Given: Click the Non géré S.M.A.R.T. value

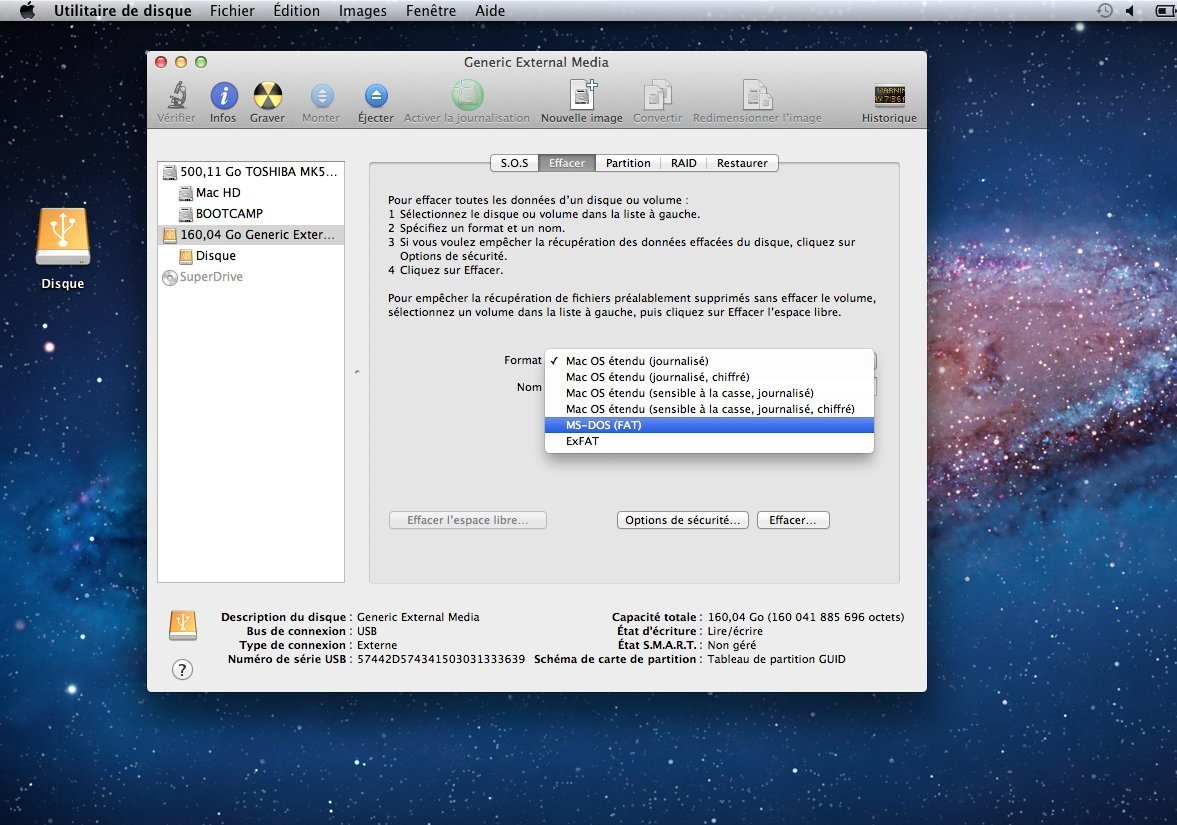Looking at the screenshot, I should point(732,645).
